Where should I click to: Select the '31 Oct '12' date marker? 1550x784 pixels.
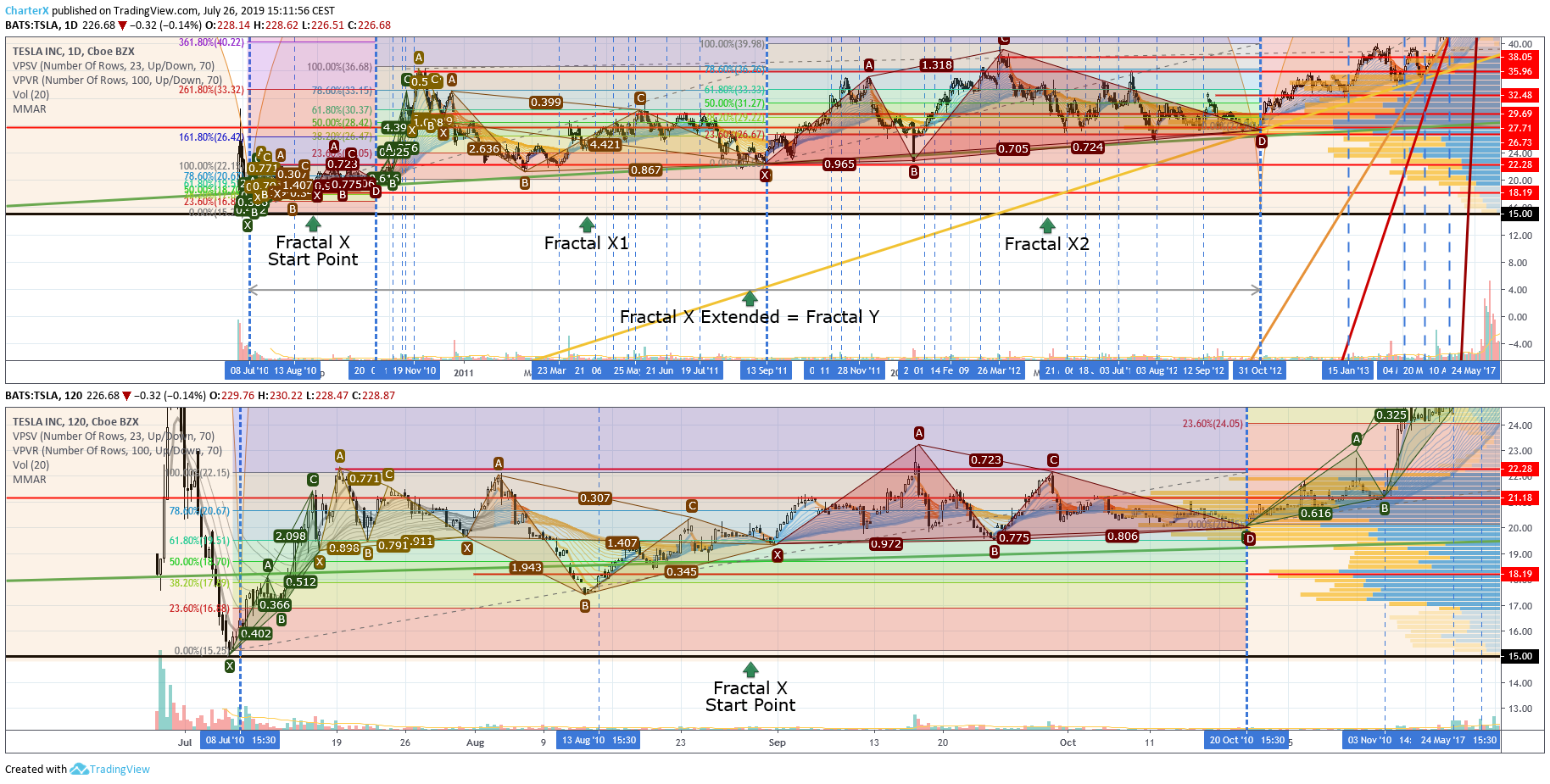(1260, 370)
